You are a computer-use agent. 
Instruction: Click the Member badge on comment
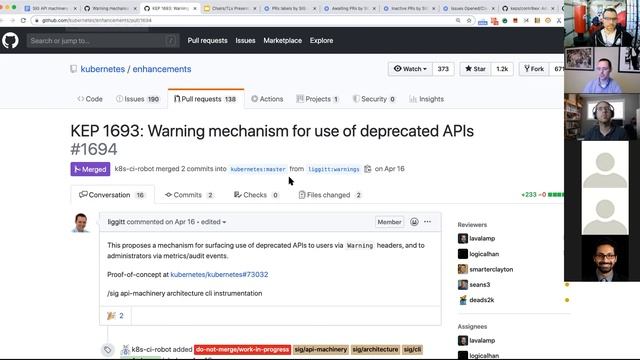tap(389, 222)
